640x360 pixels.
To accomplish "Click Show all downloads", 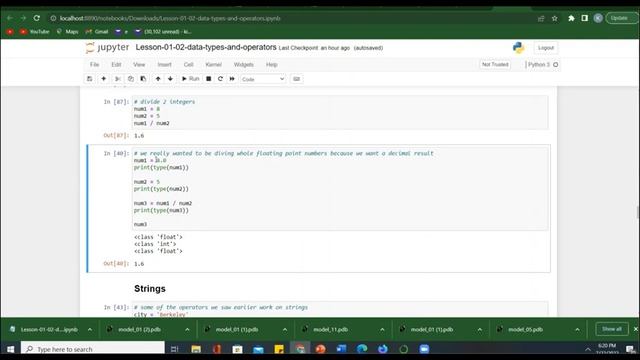I will (612, 329).
